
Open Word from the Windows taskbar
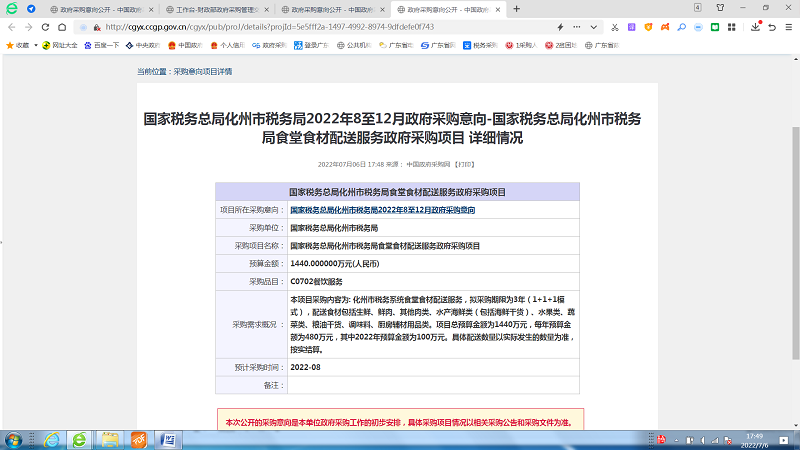pyautogui.click(x=169, y=439)
